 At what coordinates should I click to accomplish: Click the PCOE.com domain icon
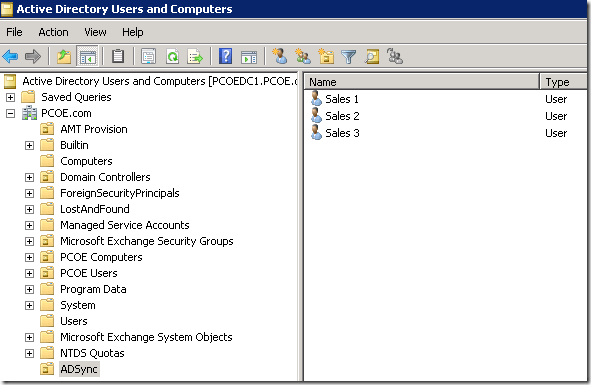point(29,113)
